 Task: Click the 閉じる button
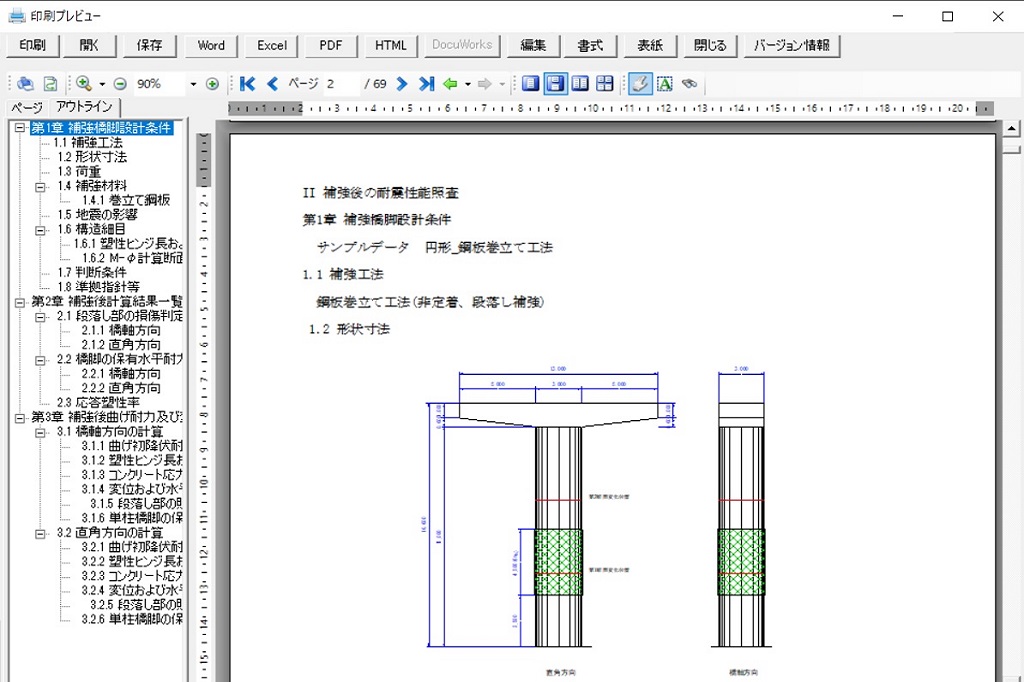[710, 45]
